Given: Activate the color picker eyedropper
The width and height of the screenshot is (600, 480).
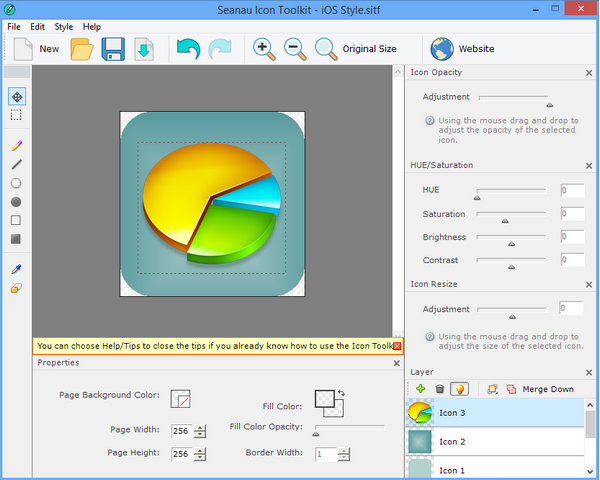Looking at the screenshot, I should coord(16,269).
